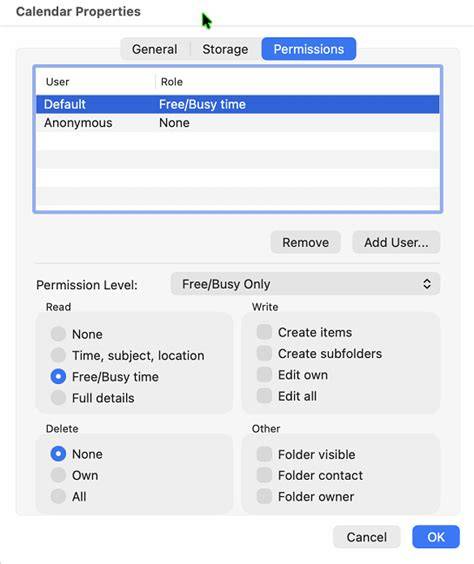Toggle the Folder visible checkbox
This screenshot has width=474, height=564.
(x=264, y=454)
